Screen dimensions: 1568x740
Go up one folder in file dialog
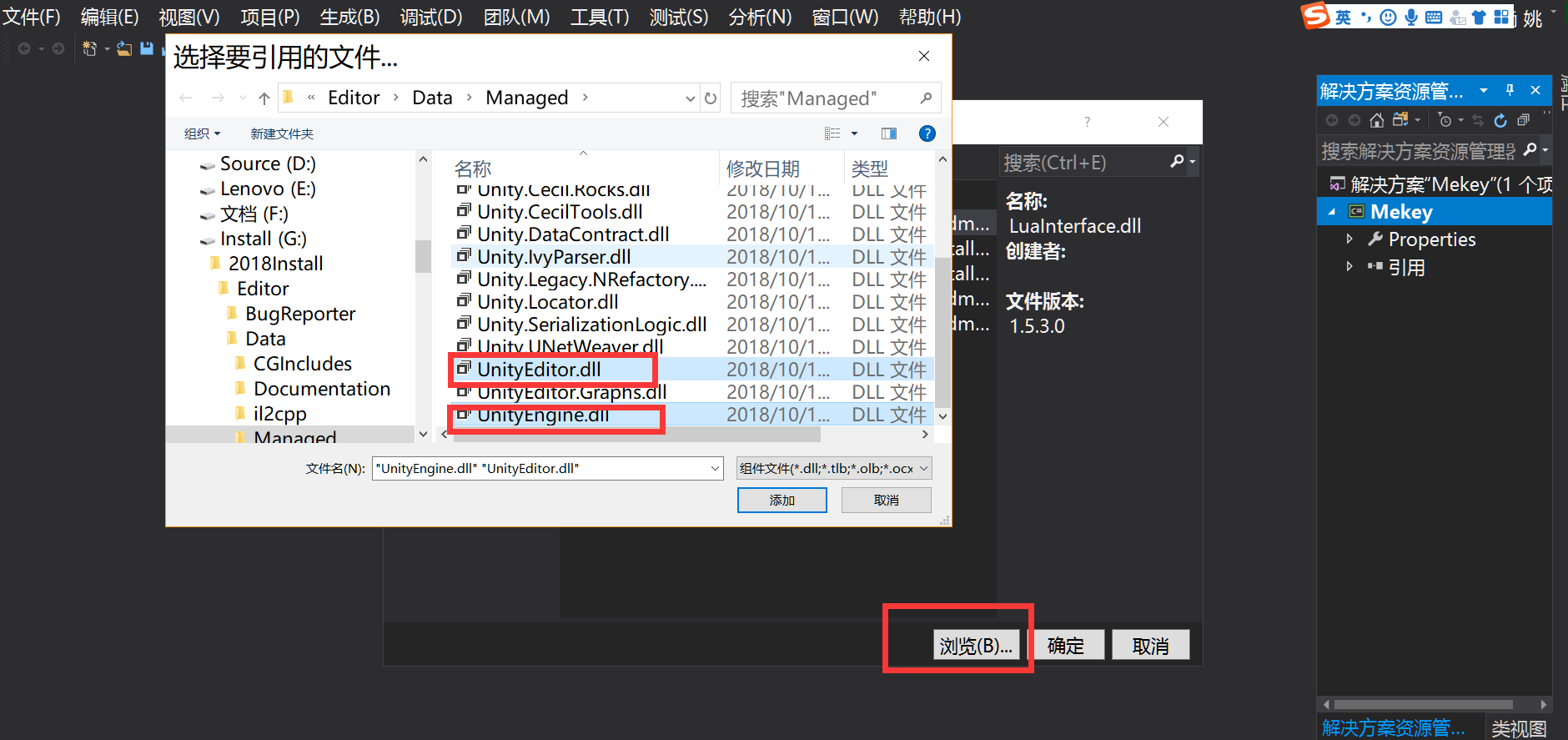point(264,98)
